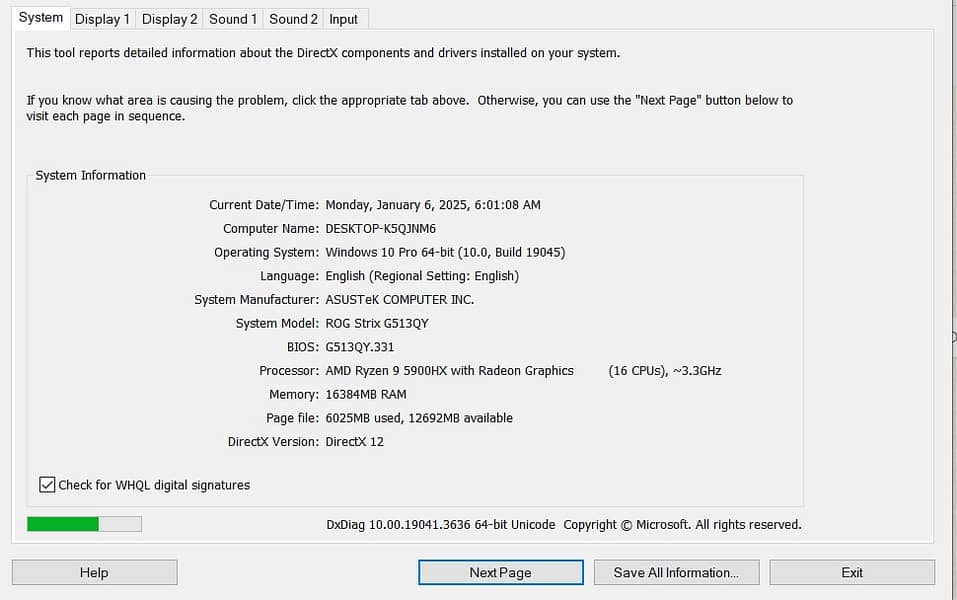Viewport: 957px width, 600px height.
Task: Click Save All Information button
Action: 675,572
